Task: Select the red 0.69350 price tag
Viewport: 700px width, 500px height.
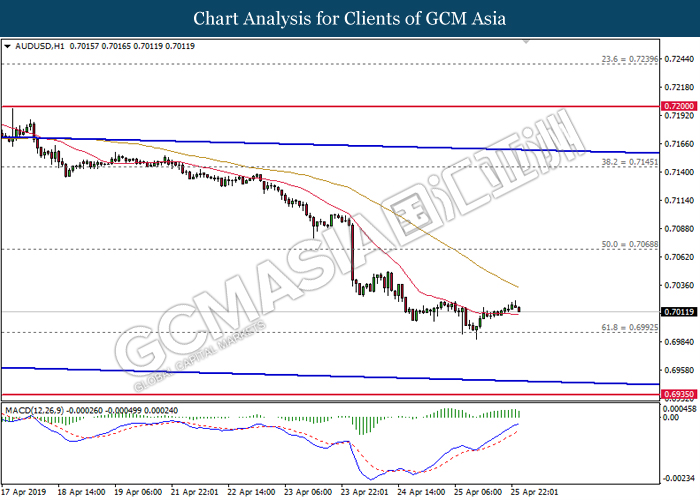Action: point(679,394)
